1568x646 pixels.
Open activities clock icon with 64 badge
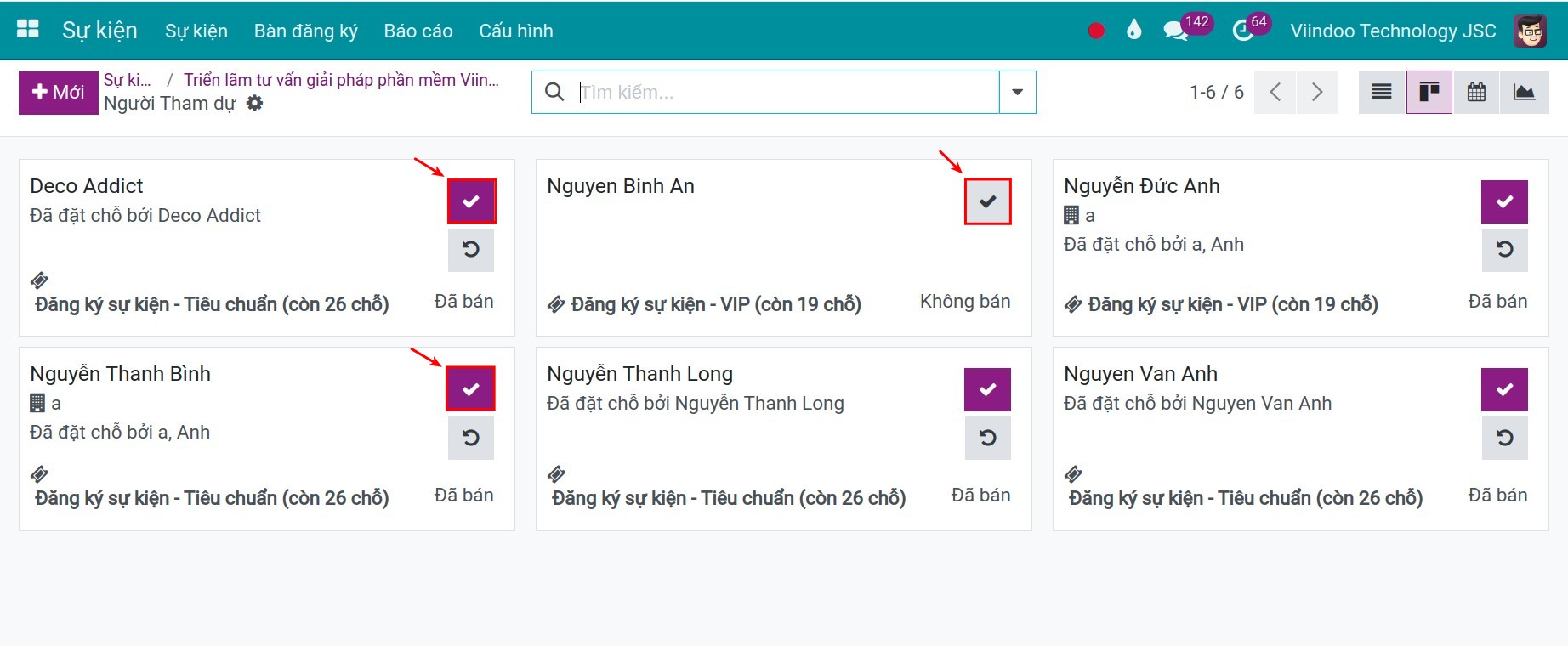(1242, 31)
